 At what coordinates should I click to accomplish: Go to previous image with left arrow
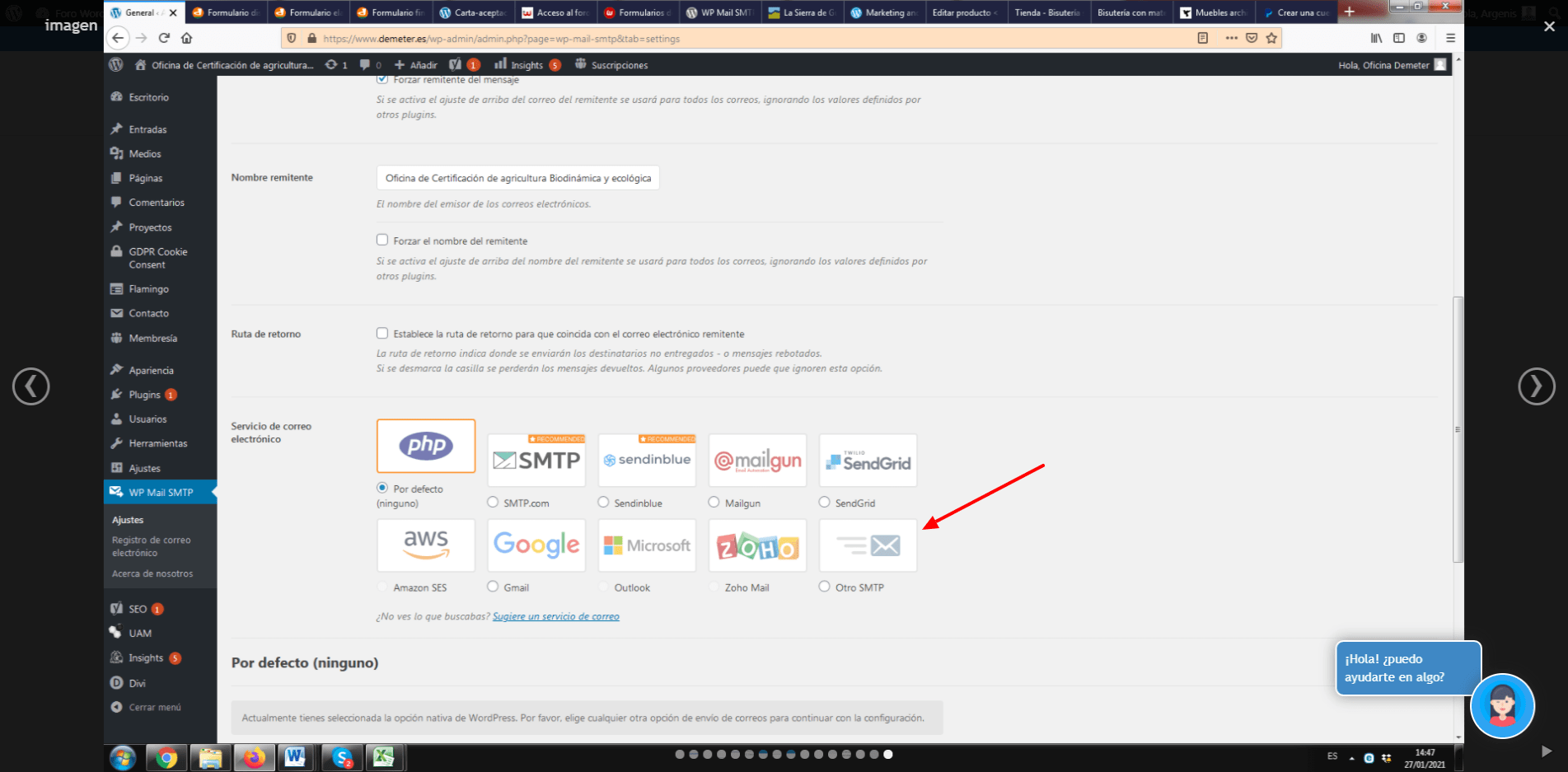point(31,386)
